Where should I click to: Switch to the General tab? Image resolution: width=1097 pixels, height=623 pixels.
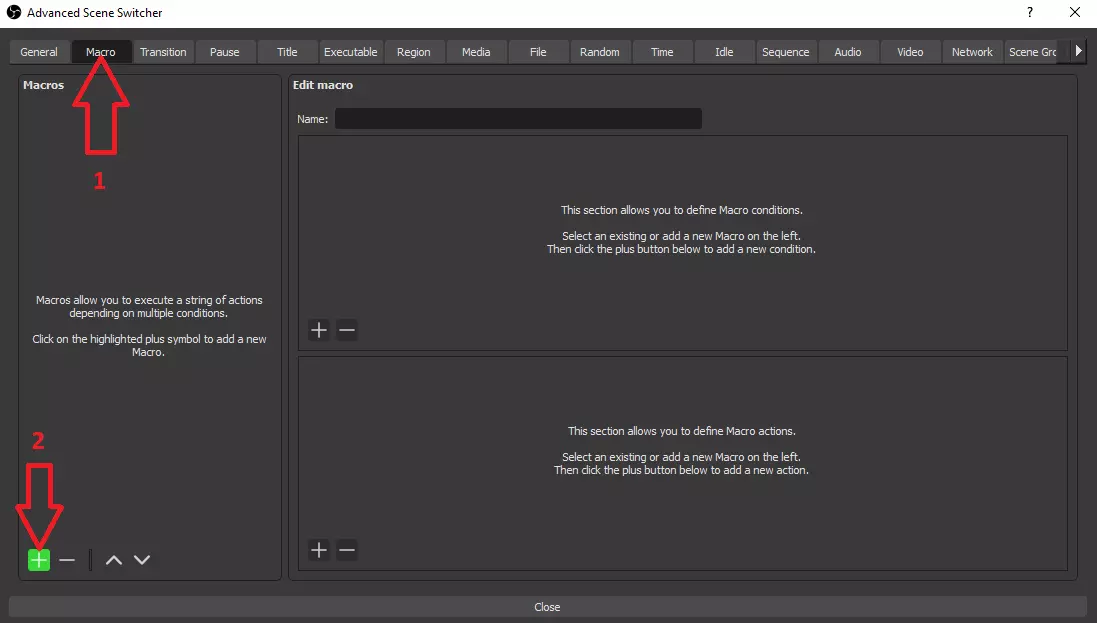[x=39, y=52]
